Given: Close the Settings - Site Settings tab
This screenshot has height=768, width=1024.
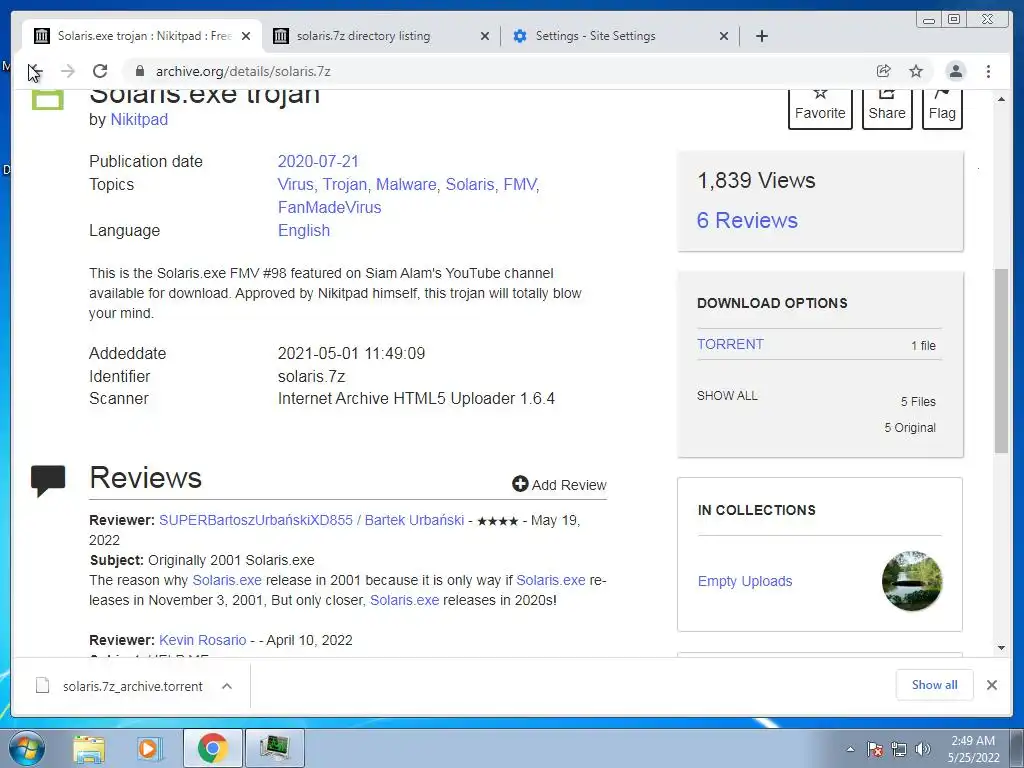Looking at the screenshot, I should coord(724,37).
